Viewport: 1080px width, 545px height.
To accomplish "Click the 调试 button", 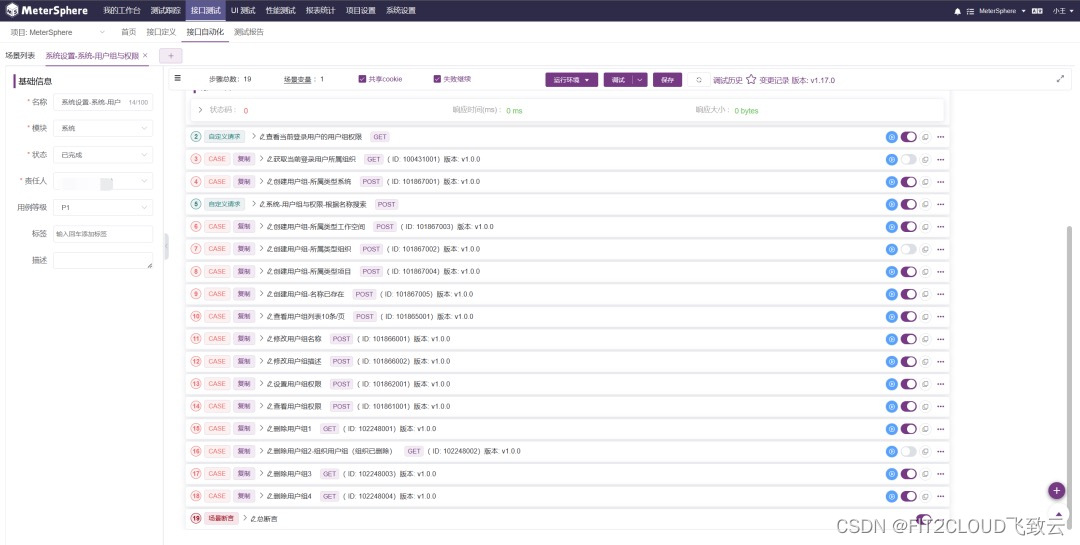I will click(619, 80).
